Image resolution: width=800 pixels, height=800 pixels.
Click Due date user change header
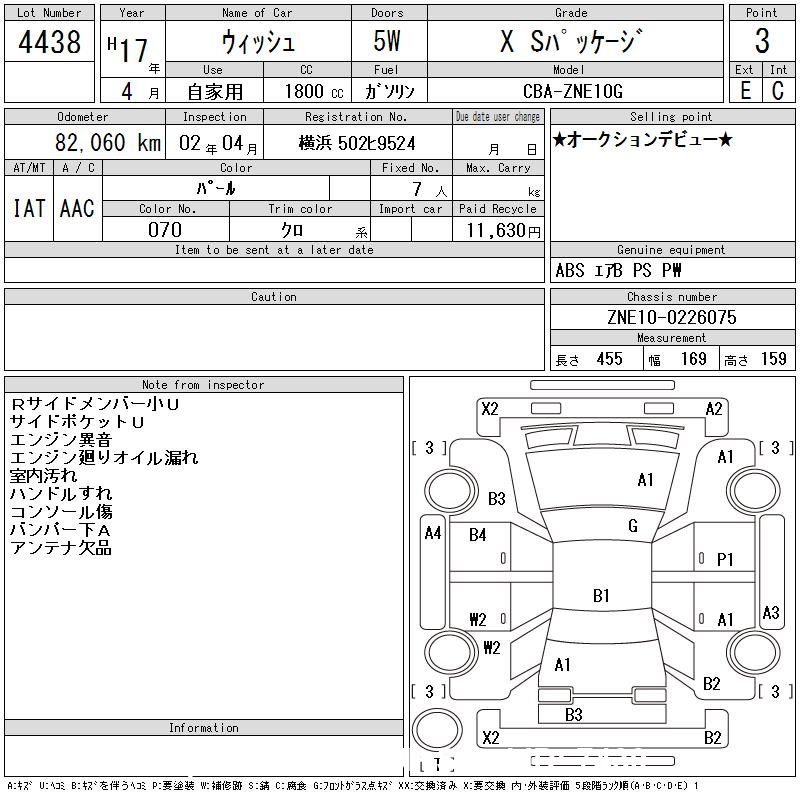click(x=498, y=116)
